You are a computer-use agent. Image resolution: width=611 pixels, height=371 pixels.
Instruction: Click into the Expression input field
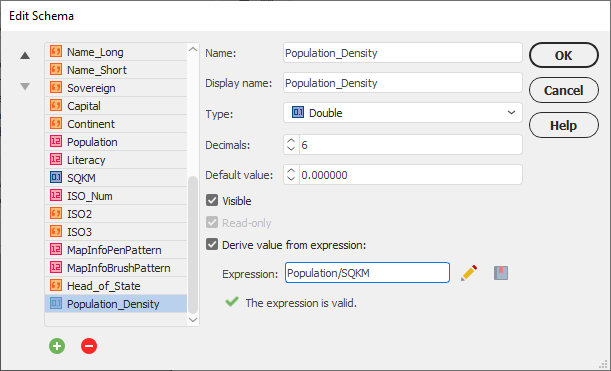click(x=367, y=273)
